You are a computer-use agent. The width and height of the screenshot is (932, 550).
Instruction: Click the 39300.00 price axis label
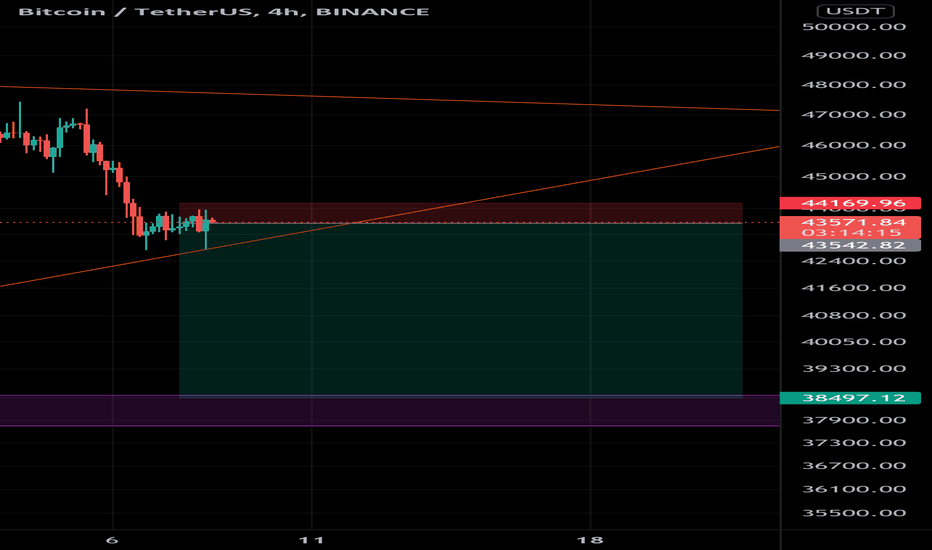854,369
